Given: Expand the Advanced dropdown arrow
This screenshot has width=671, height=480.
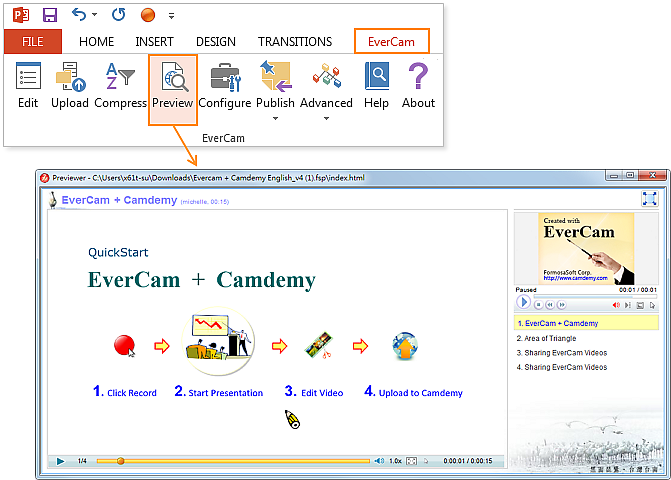Looking at the screenshot, I should coord(326,119).
